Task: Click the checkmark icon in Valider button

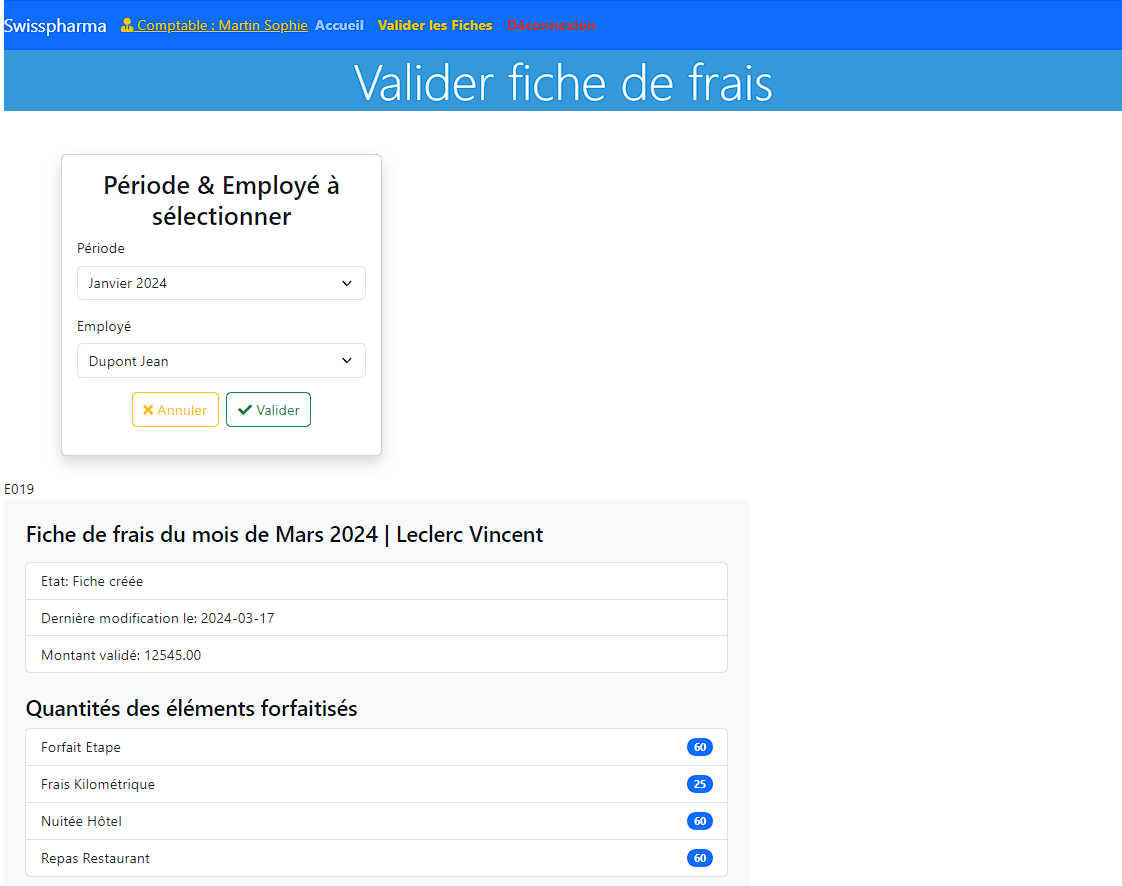Action: (x=244, y=410)
